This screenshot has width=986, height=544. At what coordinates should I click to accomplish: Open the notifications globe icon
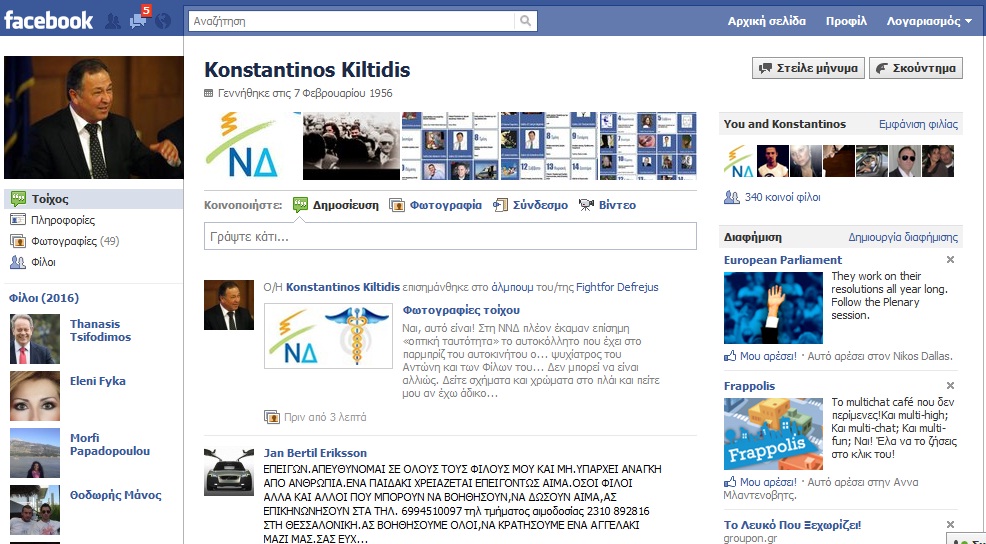pyautogui.click(x=162, y=21)
